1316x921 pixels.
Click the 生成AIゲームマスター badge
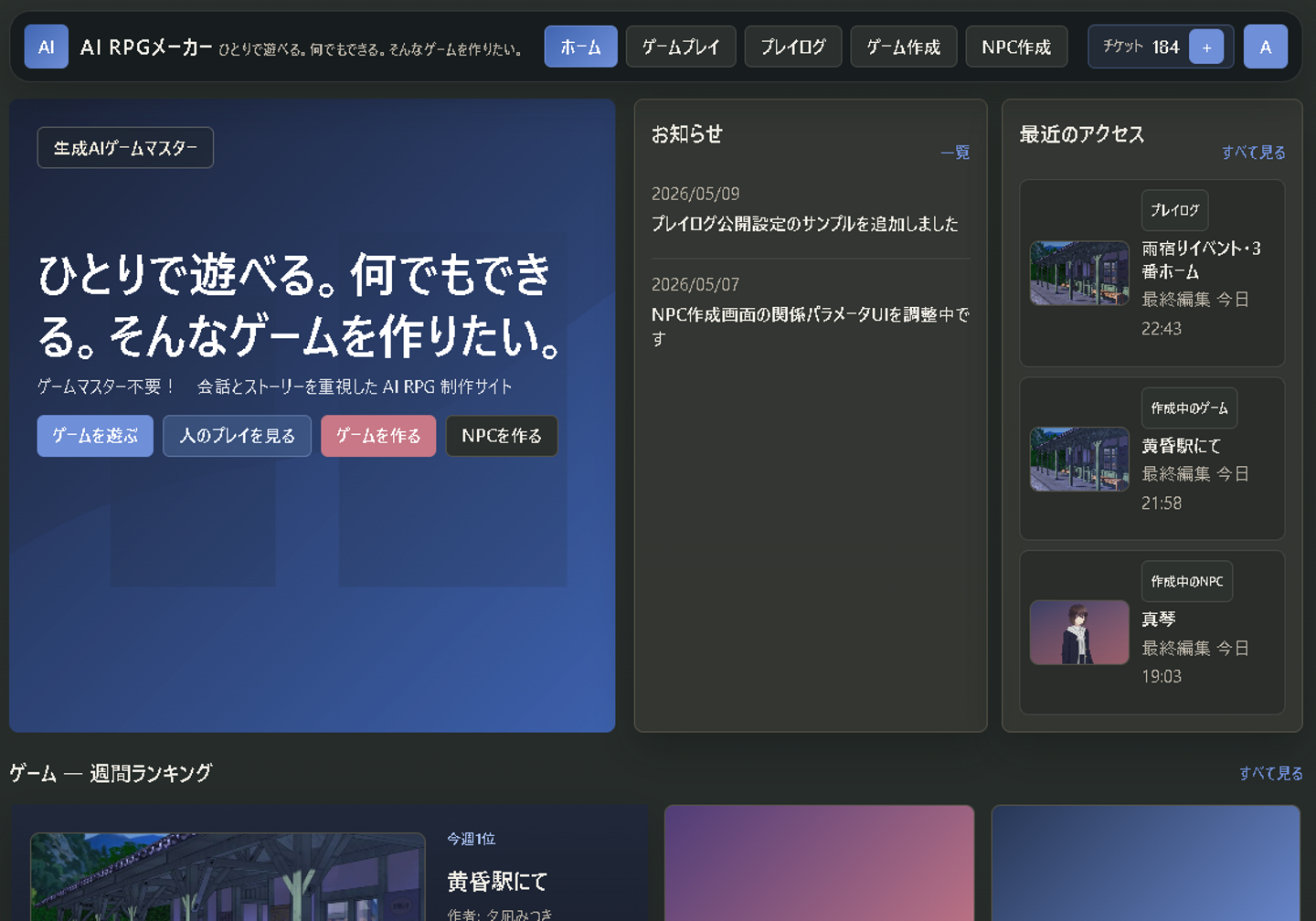coord(125,148)
